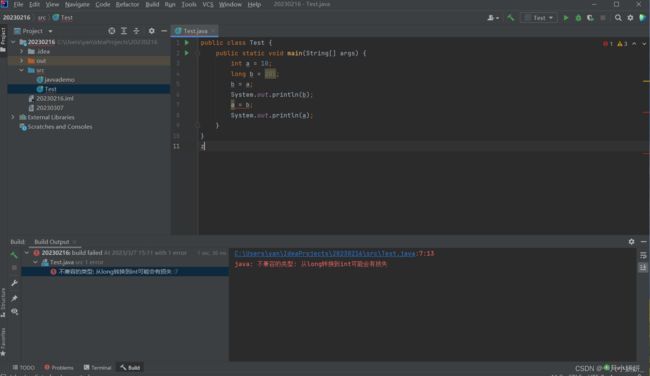Run with coverage via the shield icon
Viewport: 650px width, 376px height.
tap(590, 18)
